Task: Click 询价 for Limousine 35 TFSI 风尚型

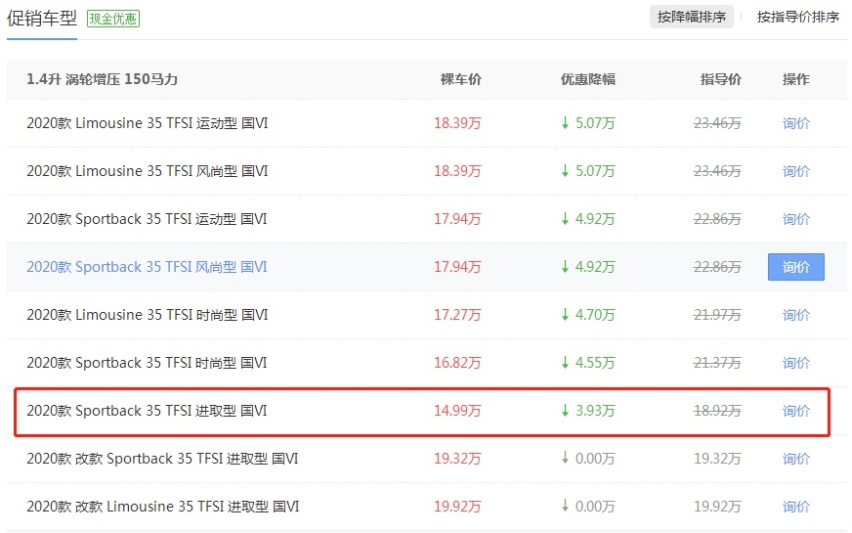Action: pos(796,171)
